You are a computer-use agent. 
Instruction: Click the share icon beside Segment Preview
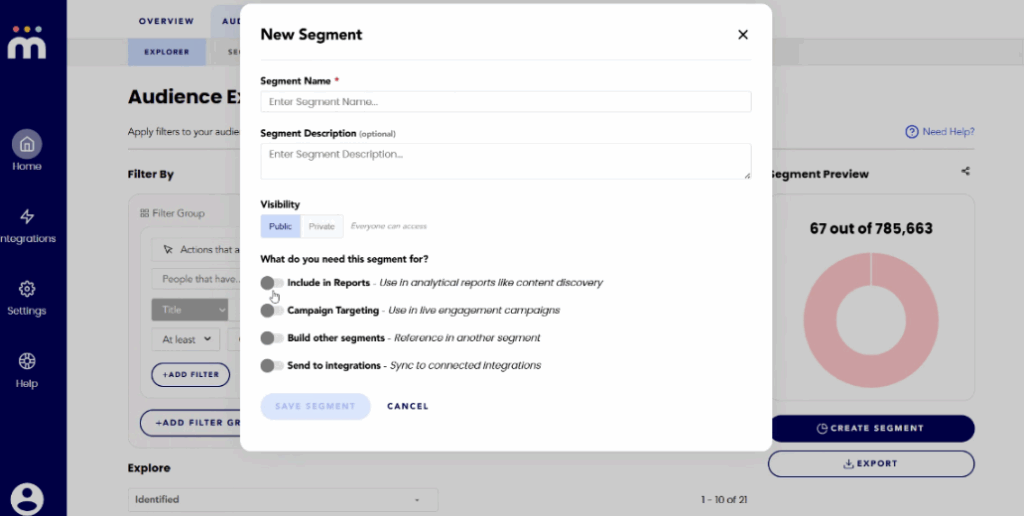[965, 172]
